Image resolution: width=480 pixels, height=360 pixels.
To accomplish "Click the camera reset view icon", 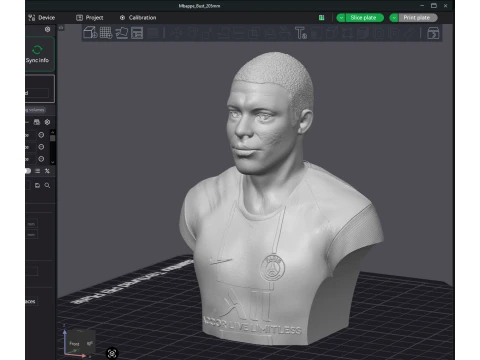I will (112, 353).
